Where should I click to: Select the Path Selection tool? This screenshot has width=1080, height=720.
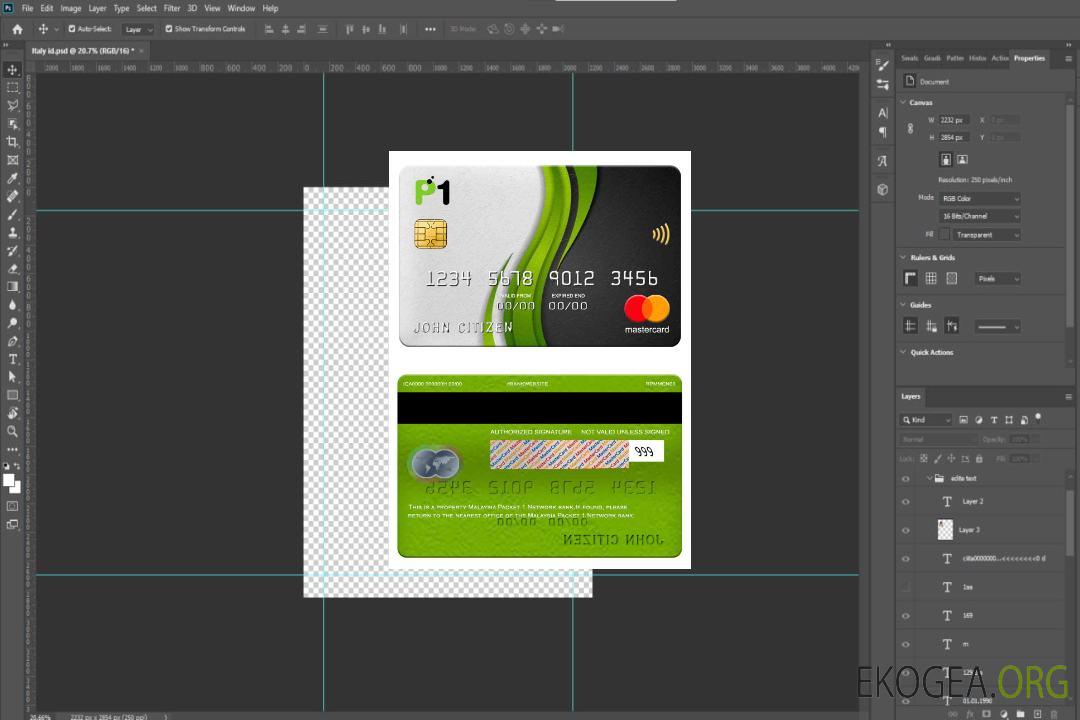click(12, 377)
